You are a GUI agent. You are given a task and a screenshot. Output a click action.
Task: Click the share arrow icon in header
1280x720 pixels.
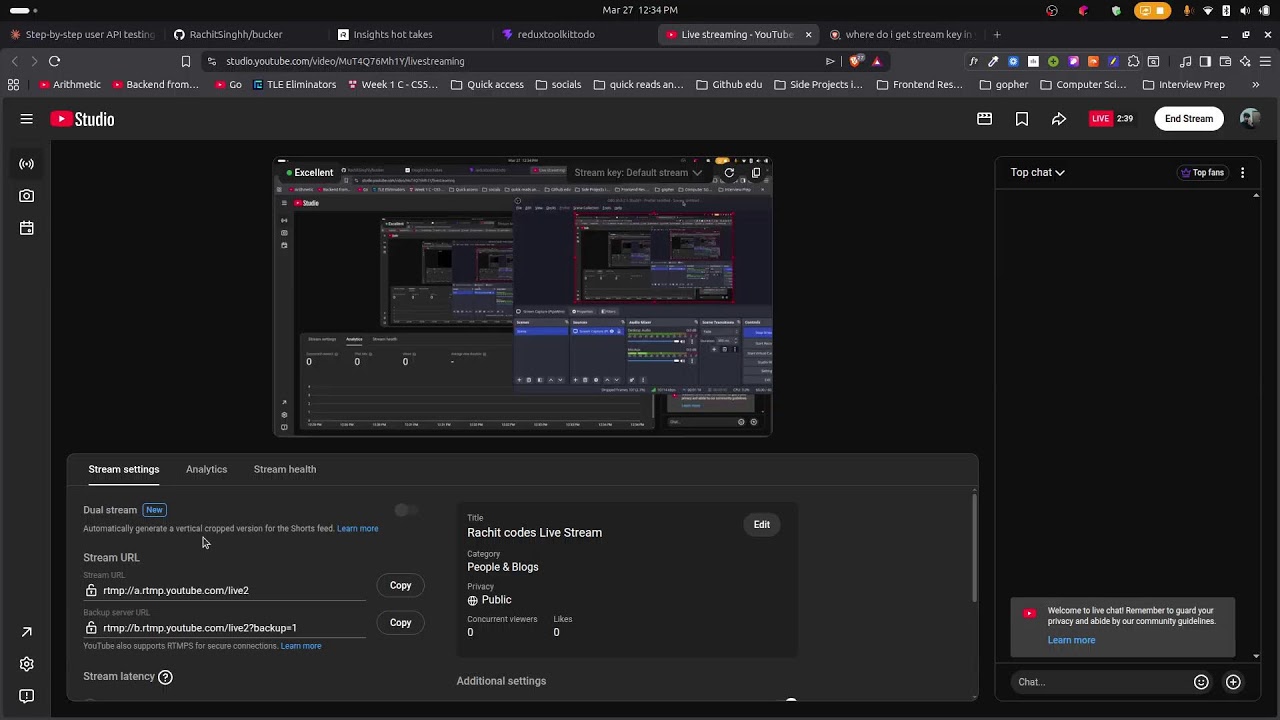pos(1058,119)
